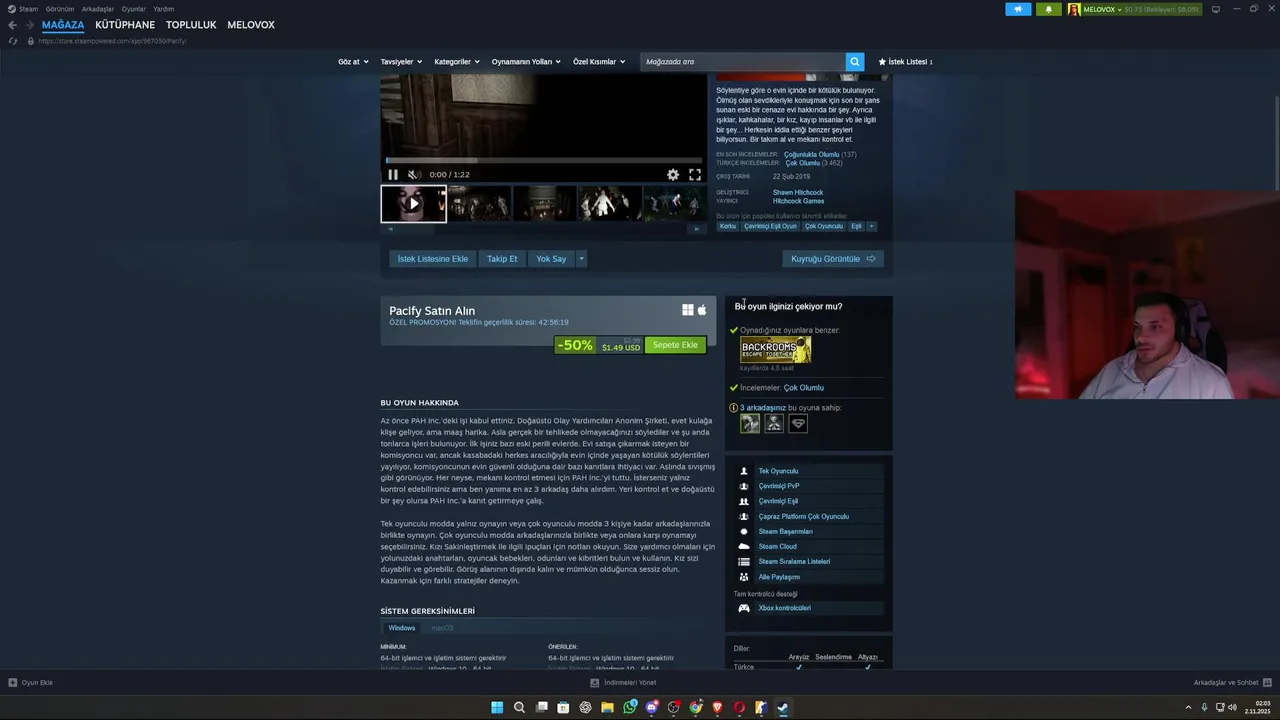Open video settings gear icon
The width and height of the screenshot is (1280, 720).
pos(673,174)
